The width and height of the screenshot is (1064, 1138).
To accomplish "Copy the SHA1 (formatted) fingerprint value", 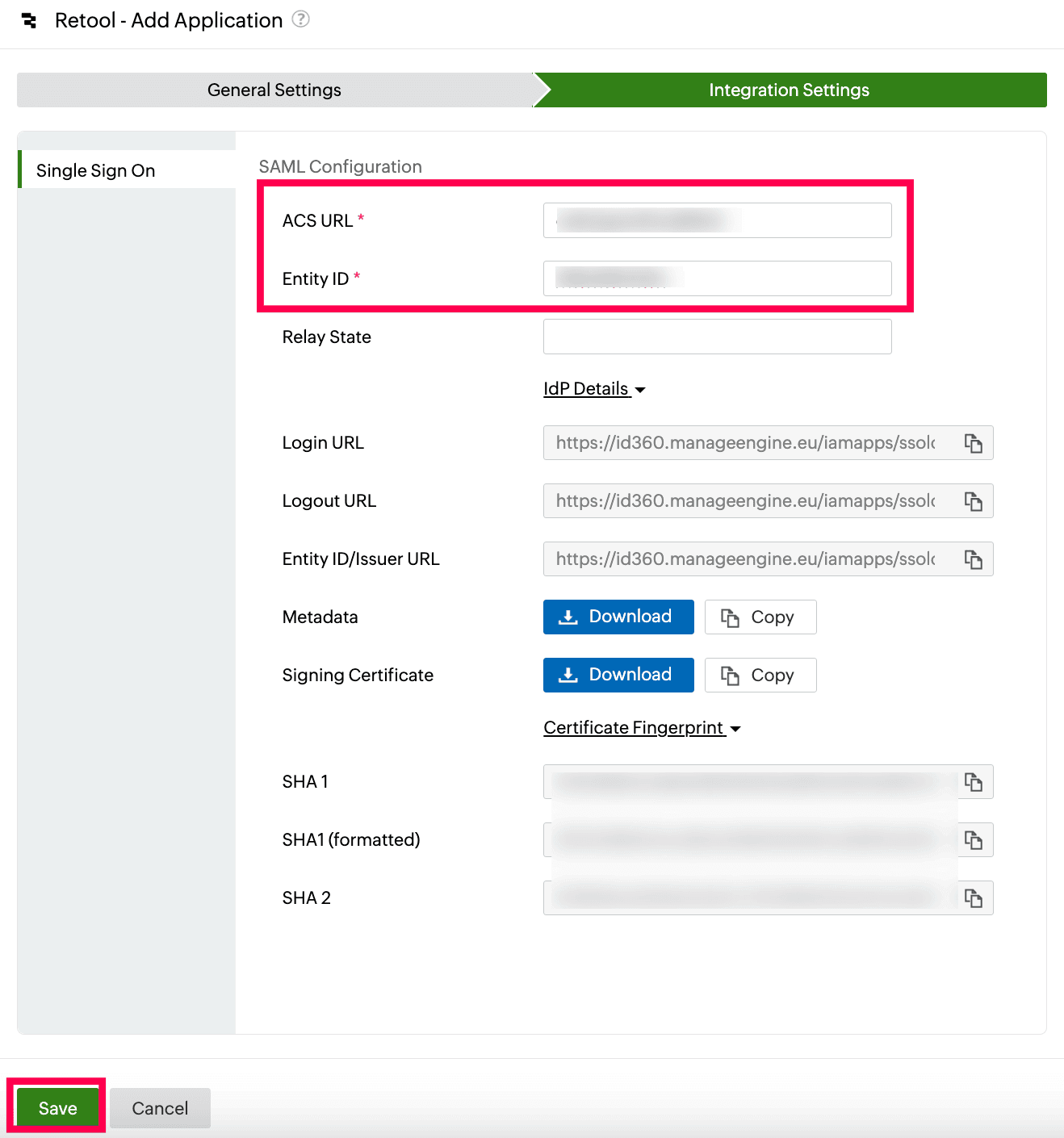I will pos(974,839).
